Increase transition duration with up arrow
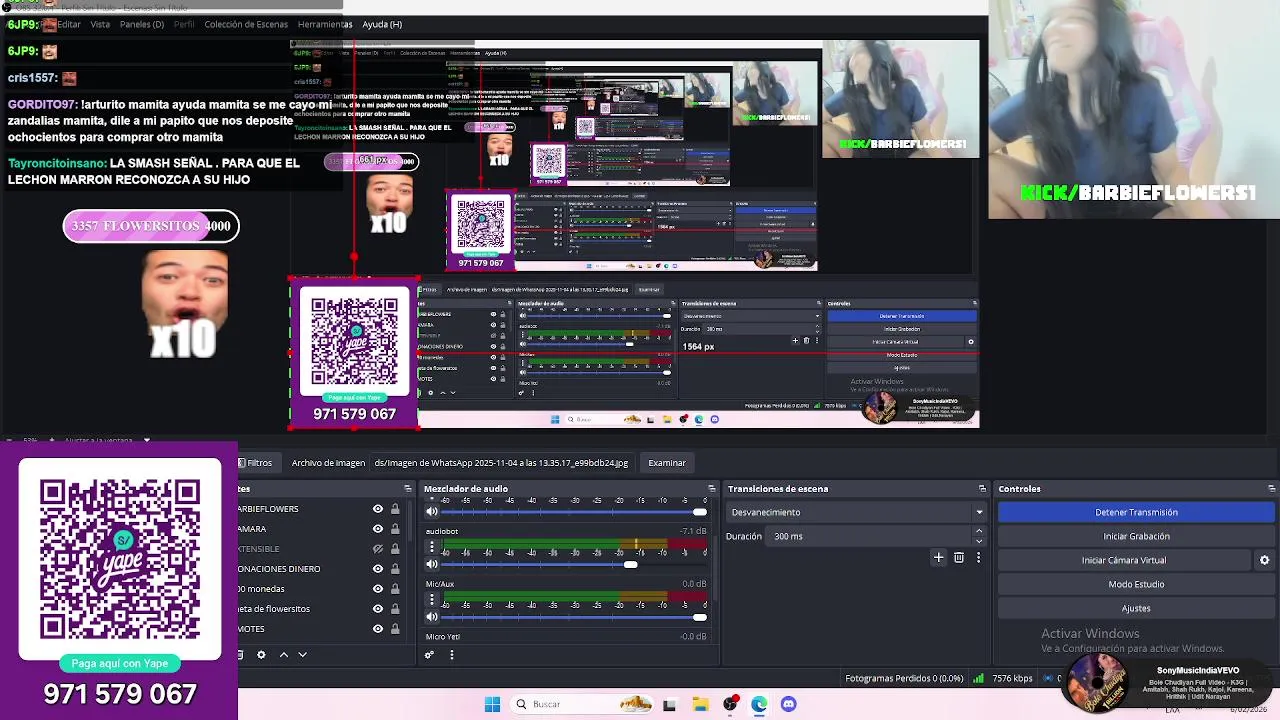Viewport: 1280px width, 720px height. coord(978,531)
